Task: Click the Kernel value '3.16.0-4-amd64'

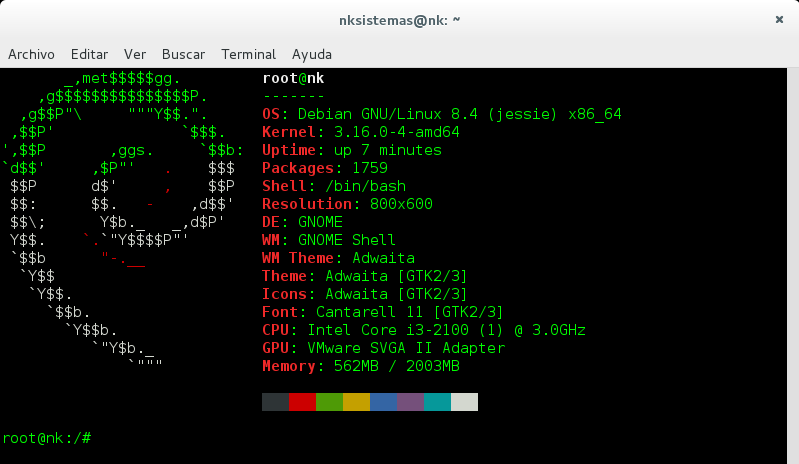Action: point(396,132)
